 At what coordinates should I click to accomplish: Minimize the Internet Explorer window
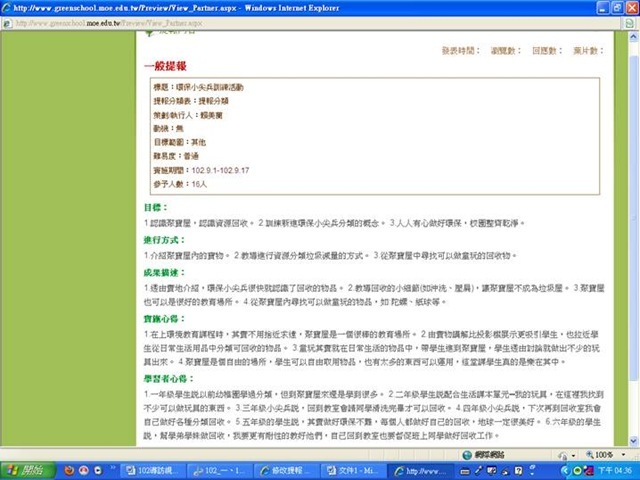point(603,8)
